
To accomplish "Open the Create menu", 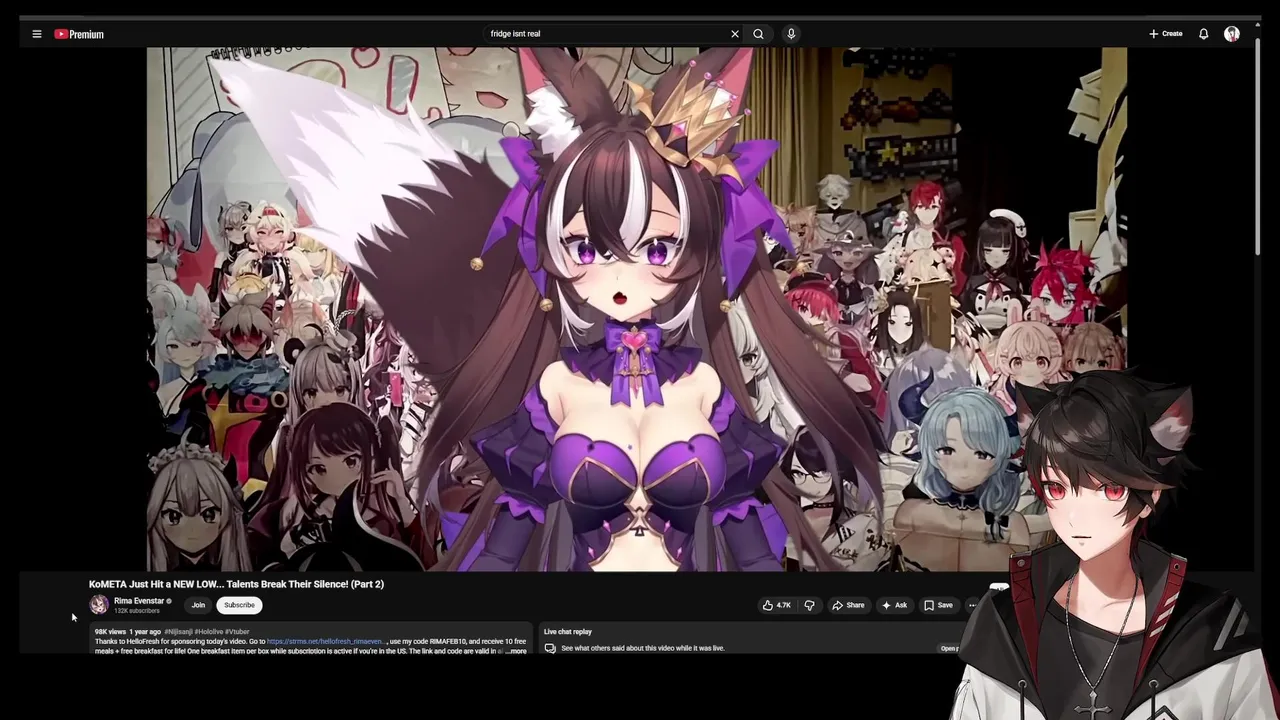I will pos(1166,34).
